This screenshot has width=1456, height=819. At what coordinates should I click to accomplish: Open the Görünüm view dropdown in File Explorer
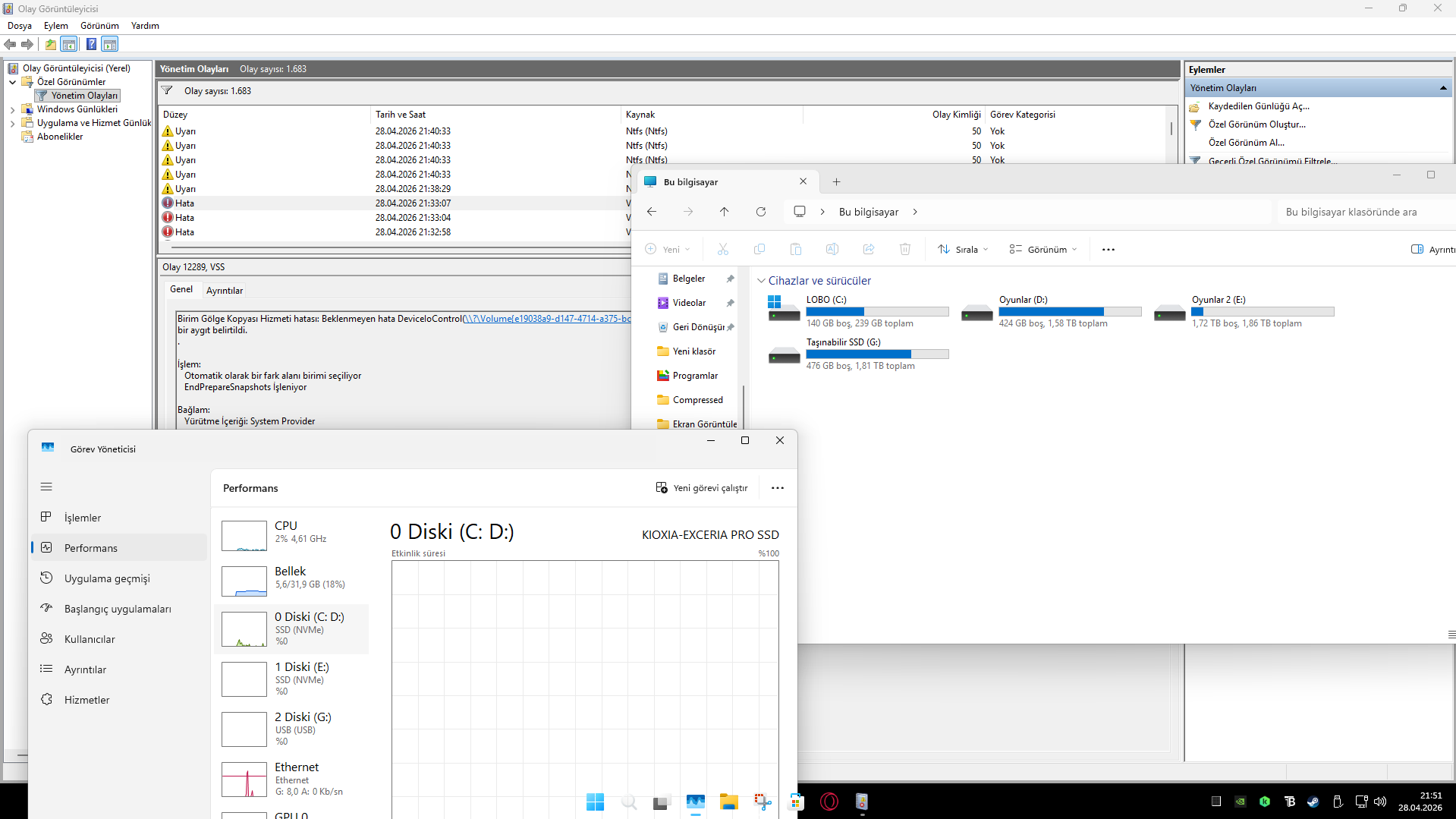click(1043, 249)
